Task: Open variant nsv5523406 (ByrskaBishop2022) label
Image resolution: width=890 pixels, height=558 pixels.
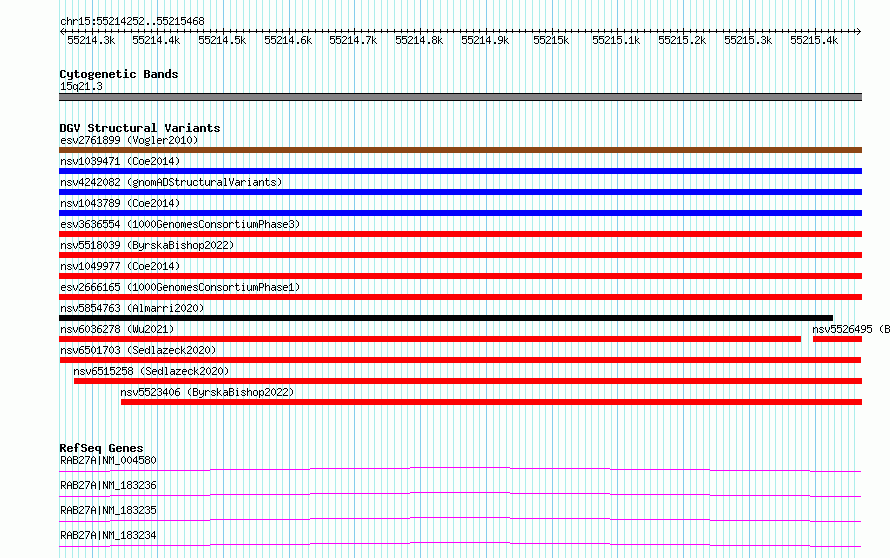Action: click(207, 392)
